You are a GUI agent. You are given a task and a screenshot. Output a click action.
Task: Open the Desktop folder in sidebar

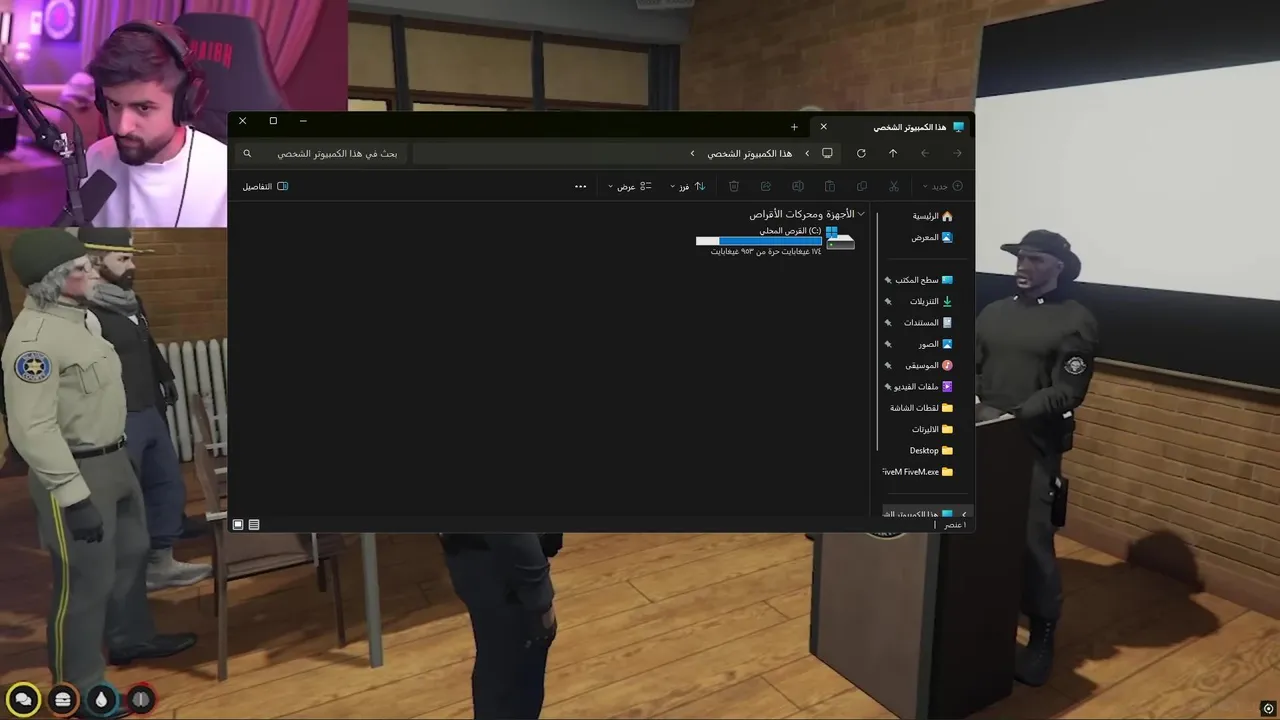931,450
